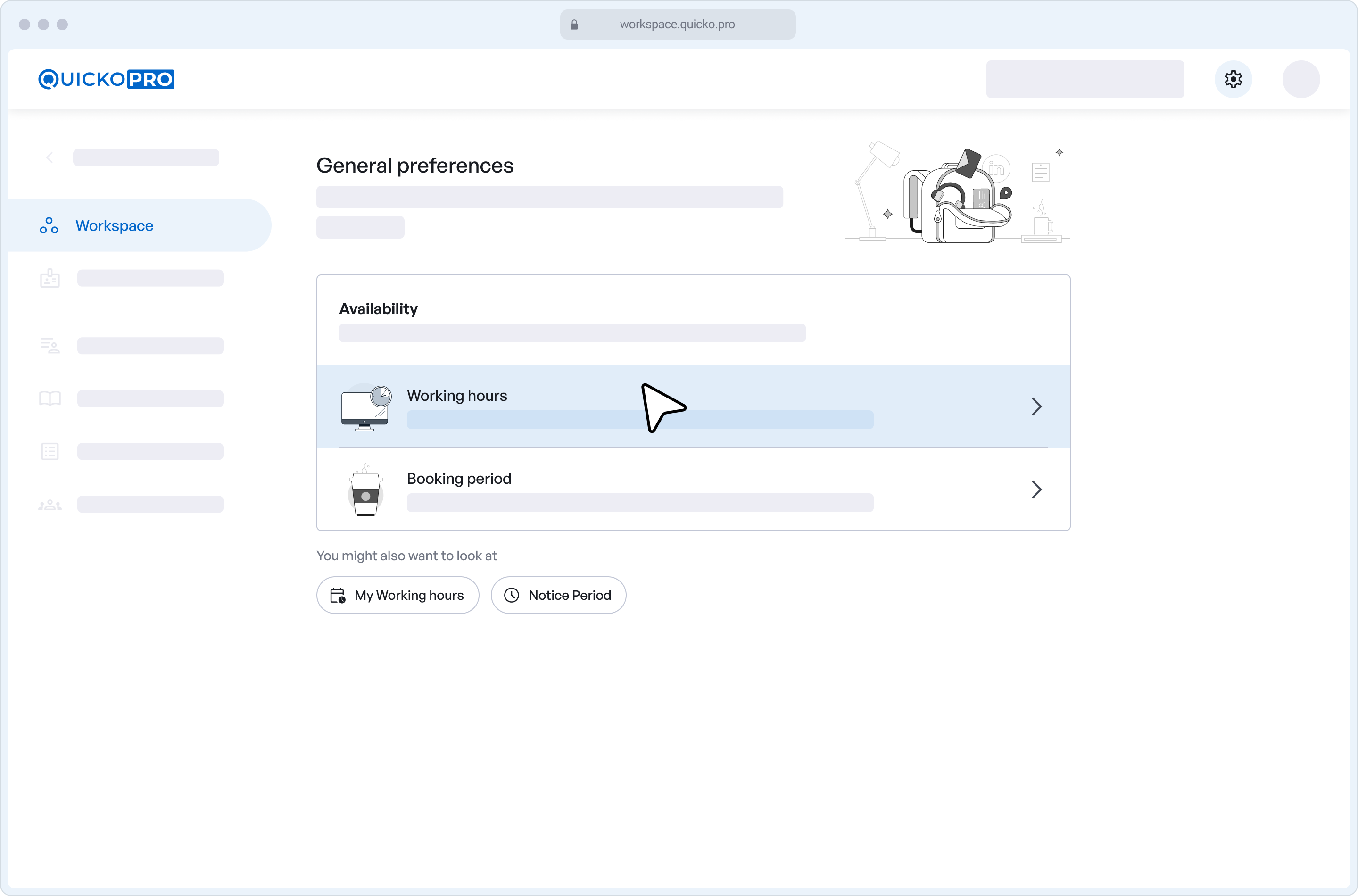Go back with the sidebar left chevron
Viewport: 1358px width, 896px height.
pos(50,157)
